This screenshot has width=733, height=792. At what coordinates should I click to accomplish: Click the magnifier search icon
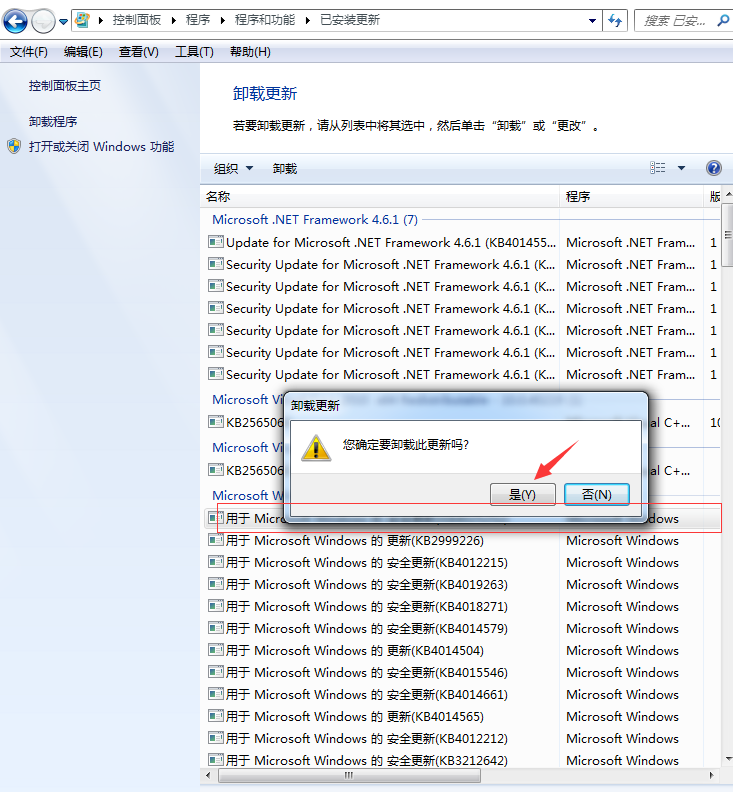pyautogui.click(x=723, y=20)
